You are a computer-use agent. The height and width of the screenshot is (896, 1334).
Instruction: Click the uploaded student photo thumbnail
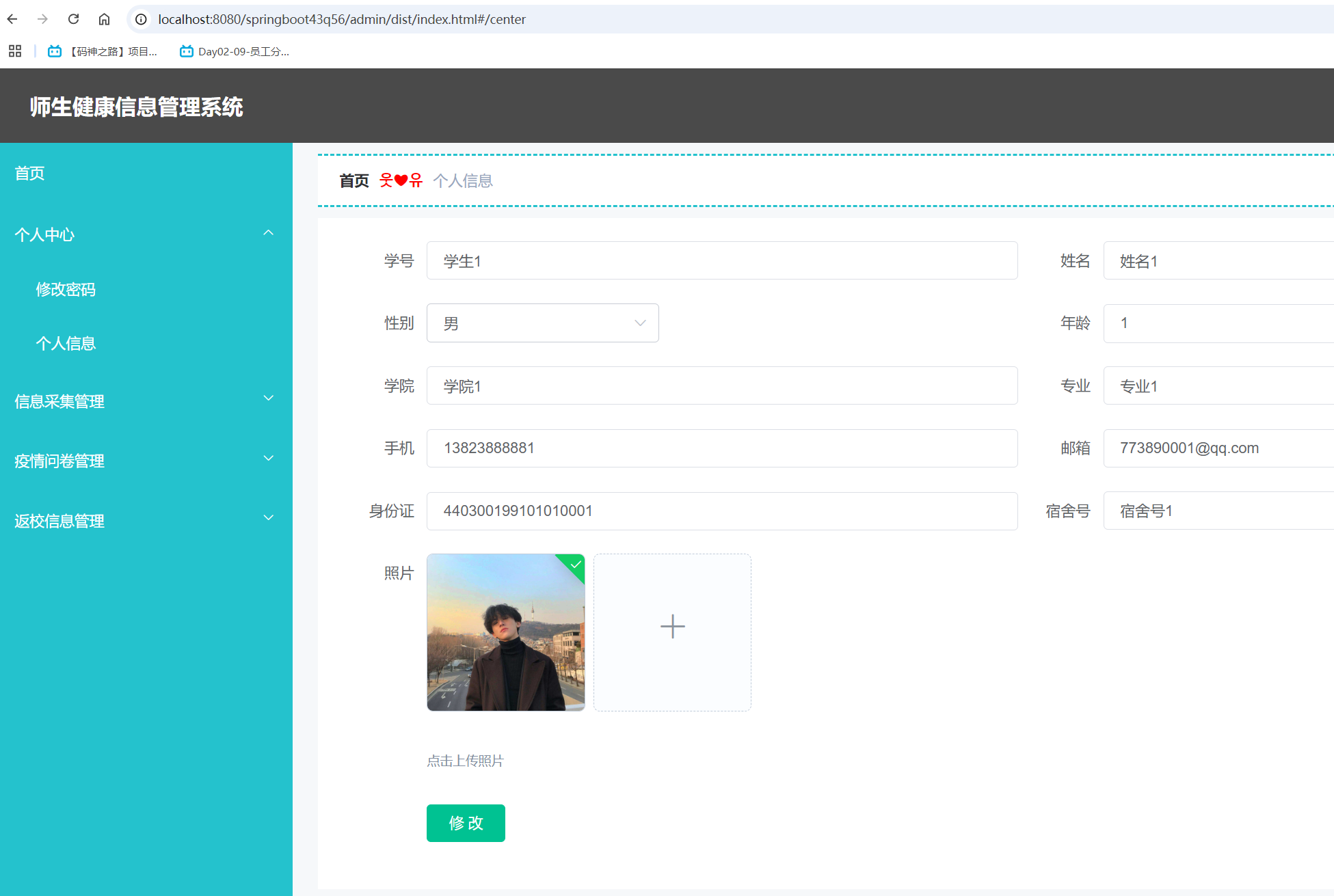pos(505,632)
